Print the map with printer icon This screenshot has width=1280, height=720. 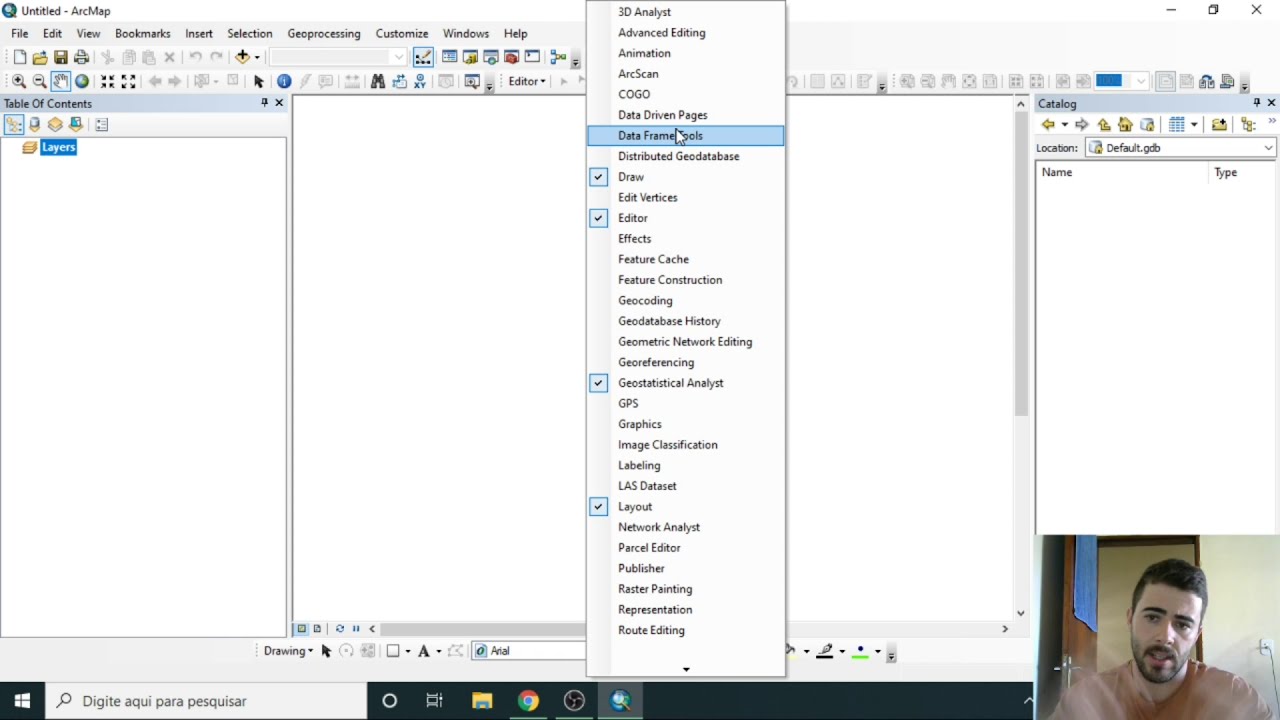point(81,57)
